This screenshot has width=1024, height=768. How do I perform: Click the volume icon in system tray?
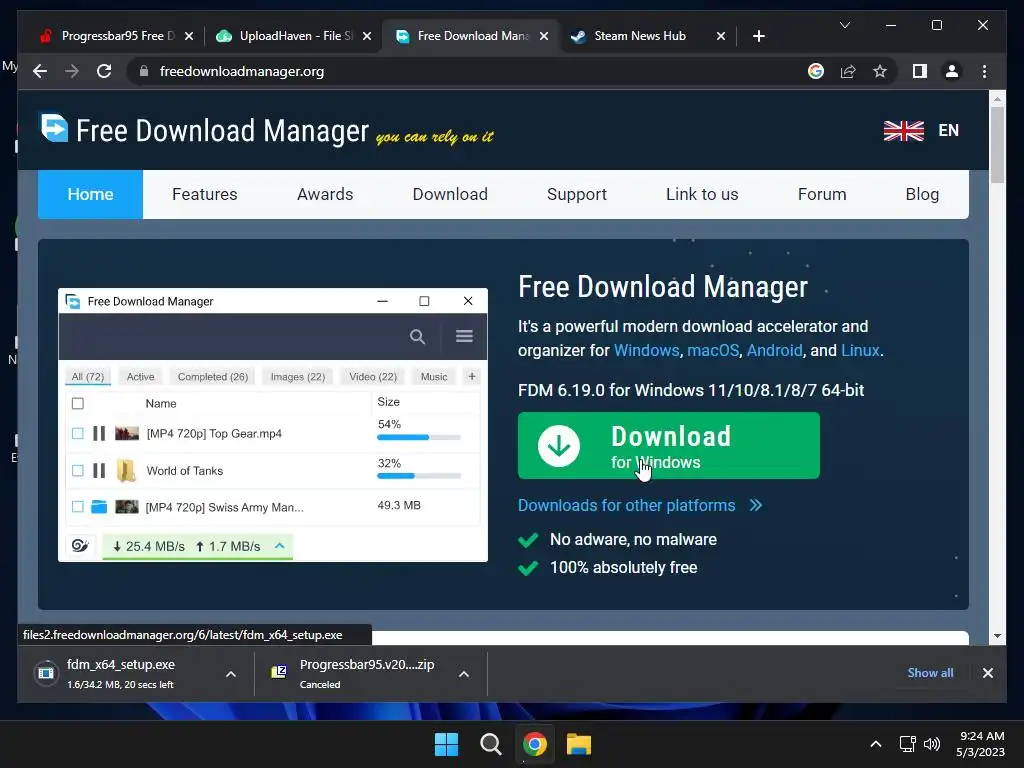932,744
